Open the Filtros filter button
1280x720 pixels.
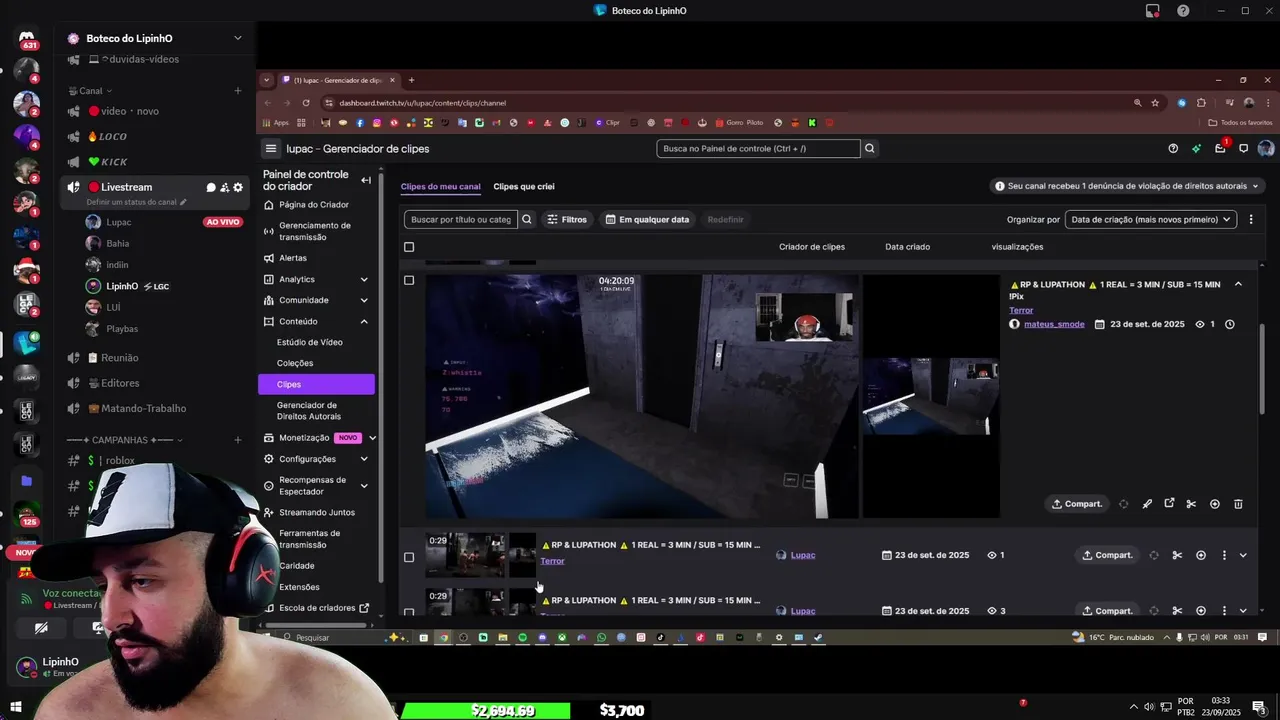(567, 219)
